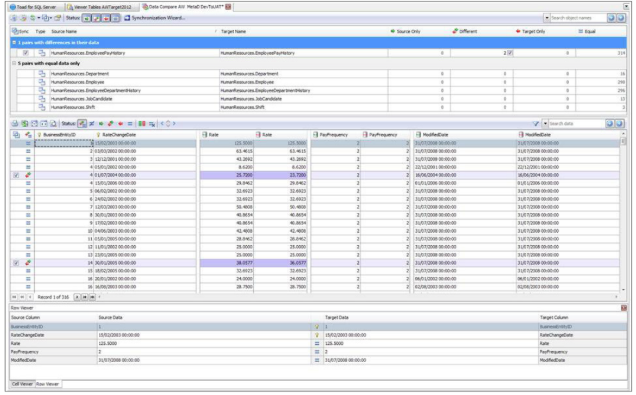Go to previous difference arrow
Image resolution: width=636 pixels, height=395 pixels.
click(x=162, y=124)
